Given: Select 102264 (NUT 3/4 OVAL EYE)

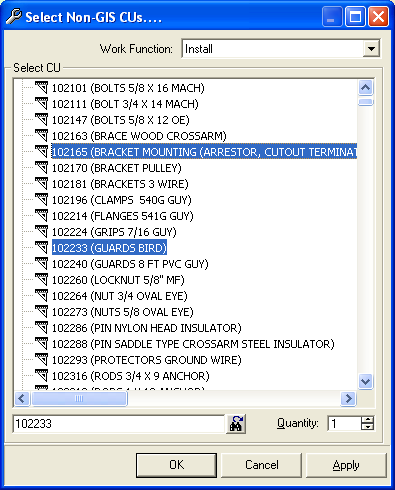Looking at the screenshot, I should 120,296.
